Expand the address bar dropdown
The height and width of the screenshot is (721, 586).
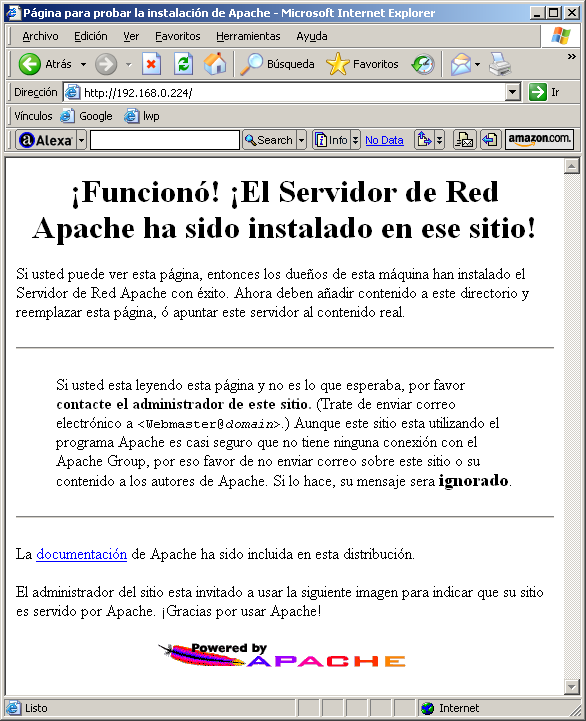click(512, 92)
